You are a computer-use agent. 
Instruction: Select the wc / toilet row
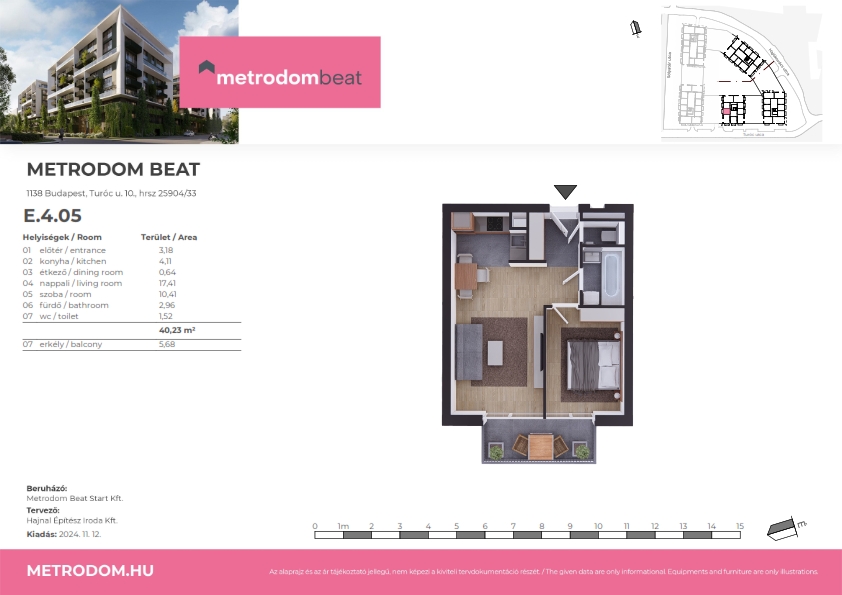tap(132, 316)
